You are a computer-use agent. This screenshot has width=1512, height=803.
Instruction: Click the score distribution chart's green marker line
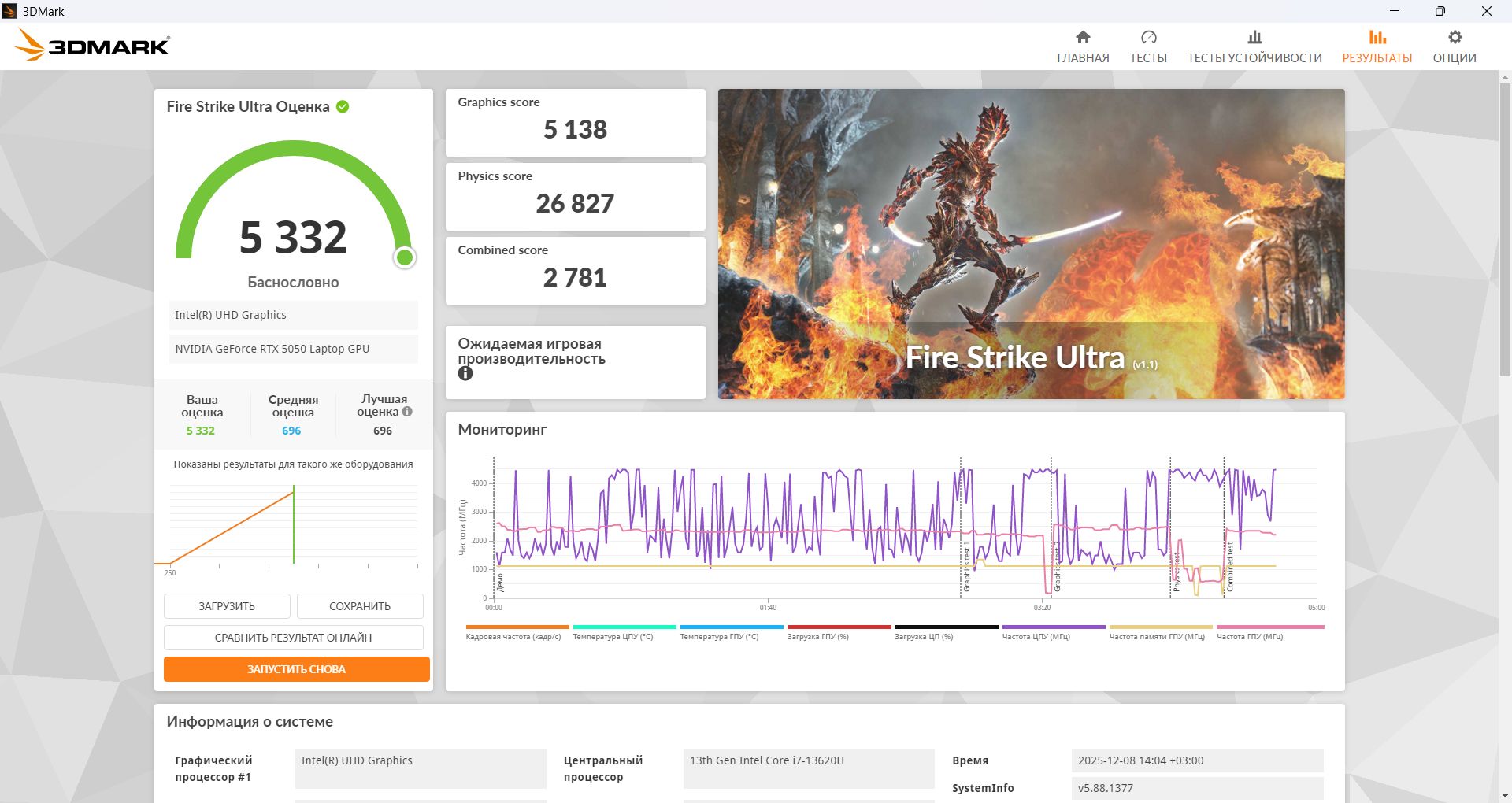coord(294,525)
